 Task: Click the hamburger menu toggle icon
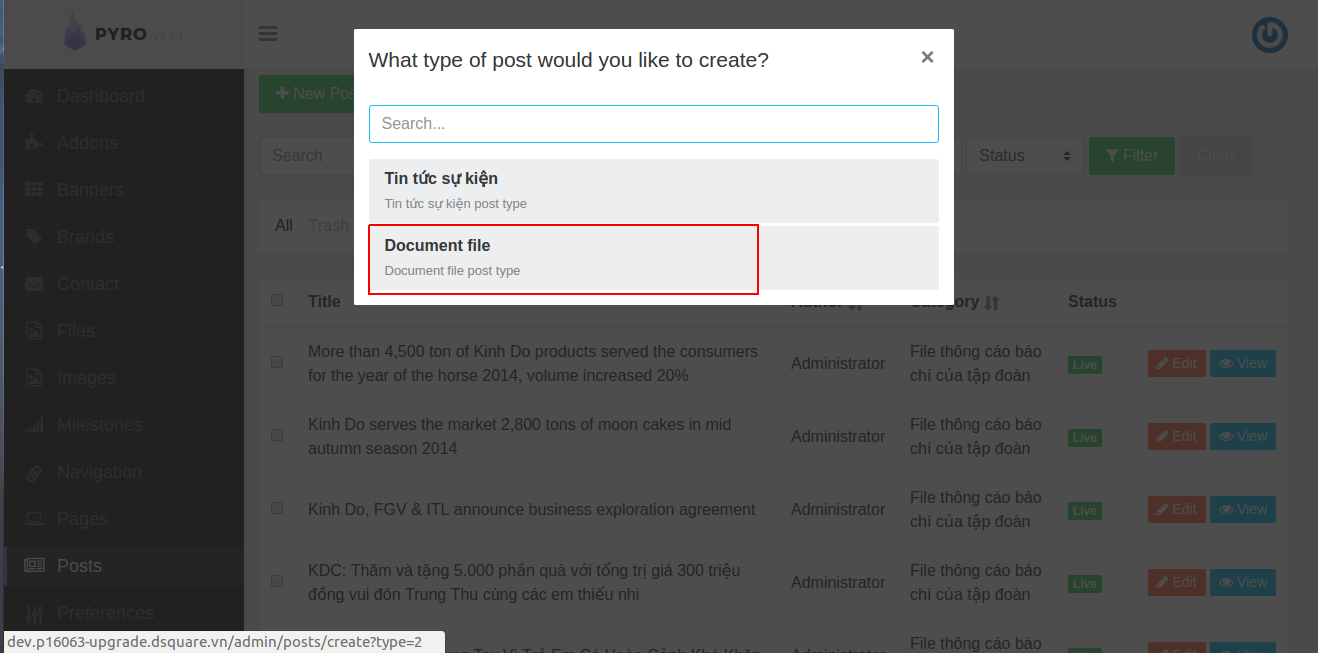tap(268, 34)
